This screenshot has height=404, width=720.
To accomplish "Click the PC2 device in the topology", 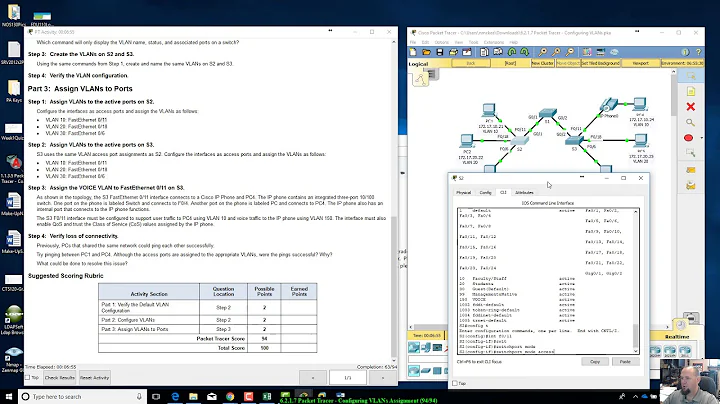I will click(x=467, y=140).
